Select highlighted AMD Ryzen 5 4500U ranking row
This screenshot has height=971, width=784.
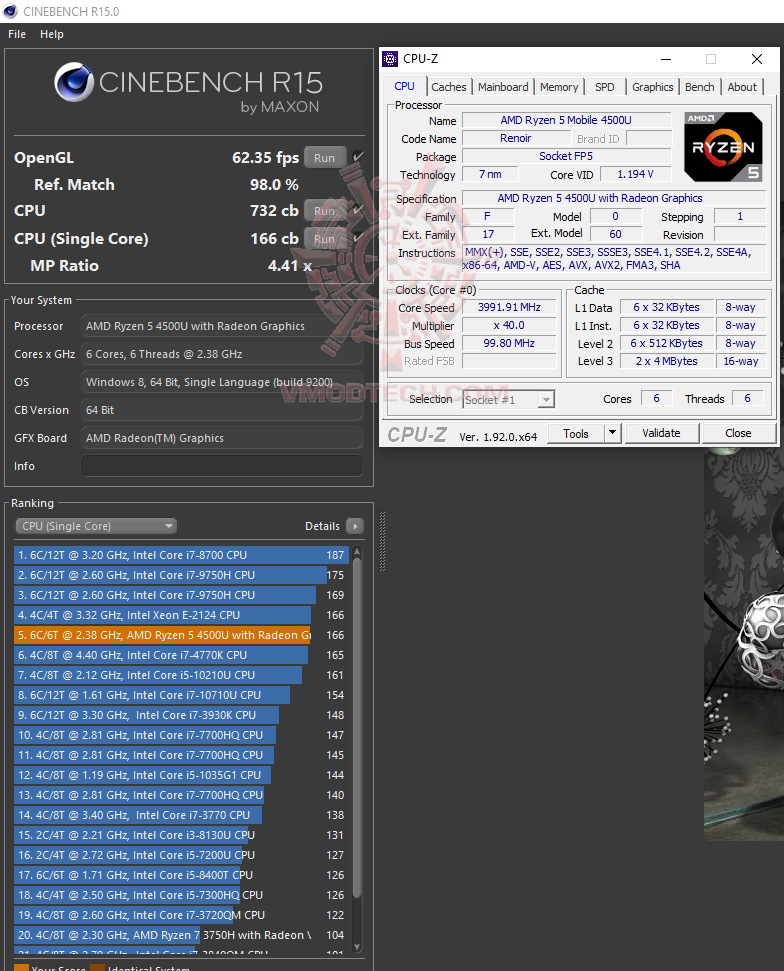point(181,635)
